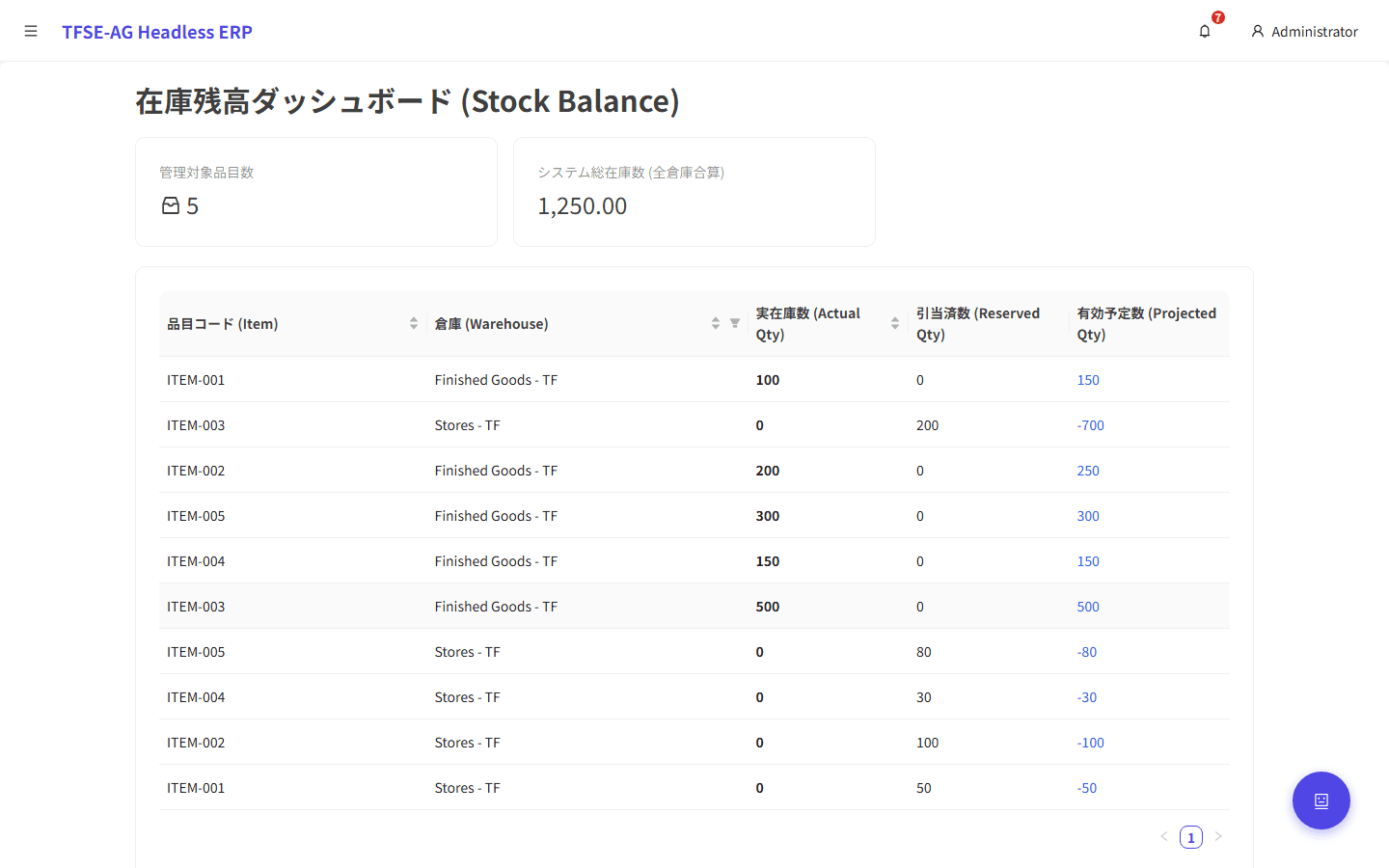This screenshot has width=1389, height=868.
Task: Click the filter icon on Warehouse column
Action: click(735, 324)
